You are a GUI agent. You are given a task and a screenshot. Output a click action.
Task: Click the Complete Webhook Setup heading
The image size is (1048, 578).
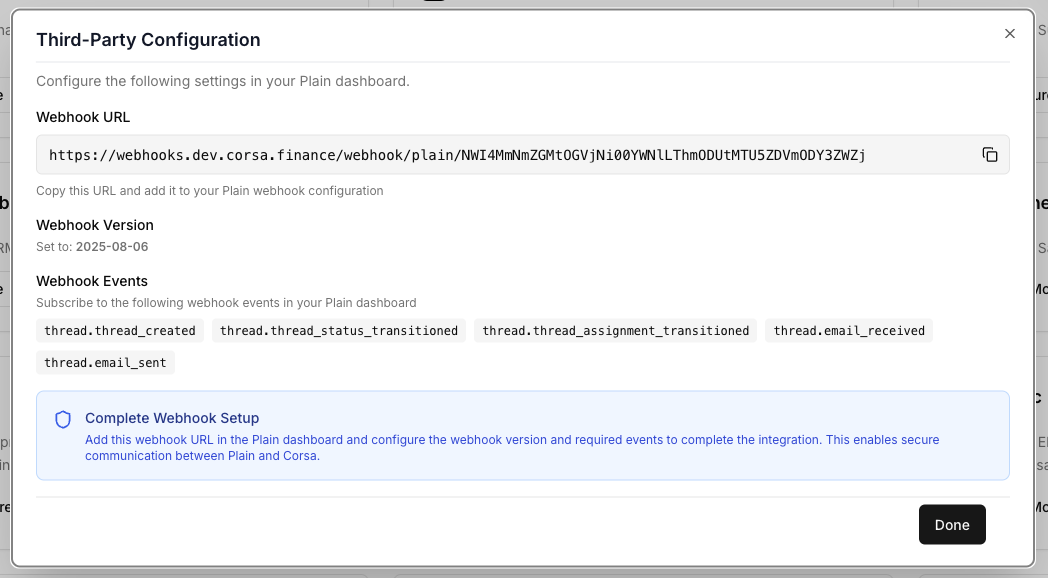tap(172, 418)
